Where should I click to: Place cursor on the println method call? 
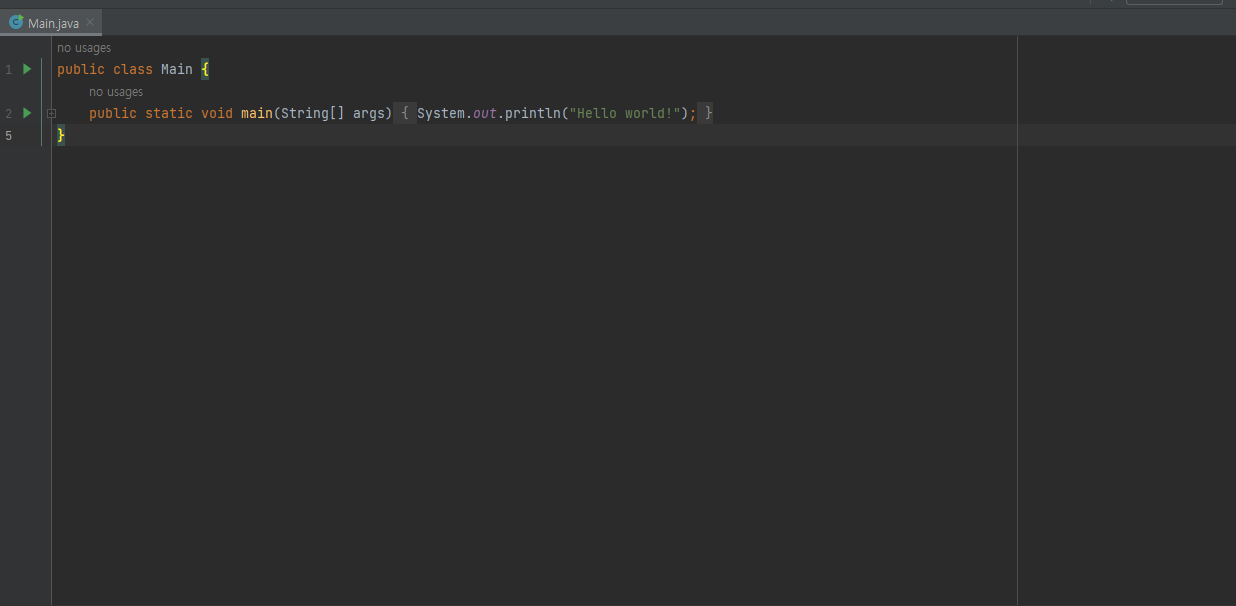click(532, 113)
